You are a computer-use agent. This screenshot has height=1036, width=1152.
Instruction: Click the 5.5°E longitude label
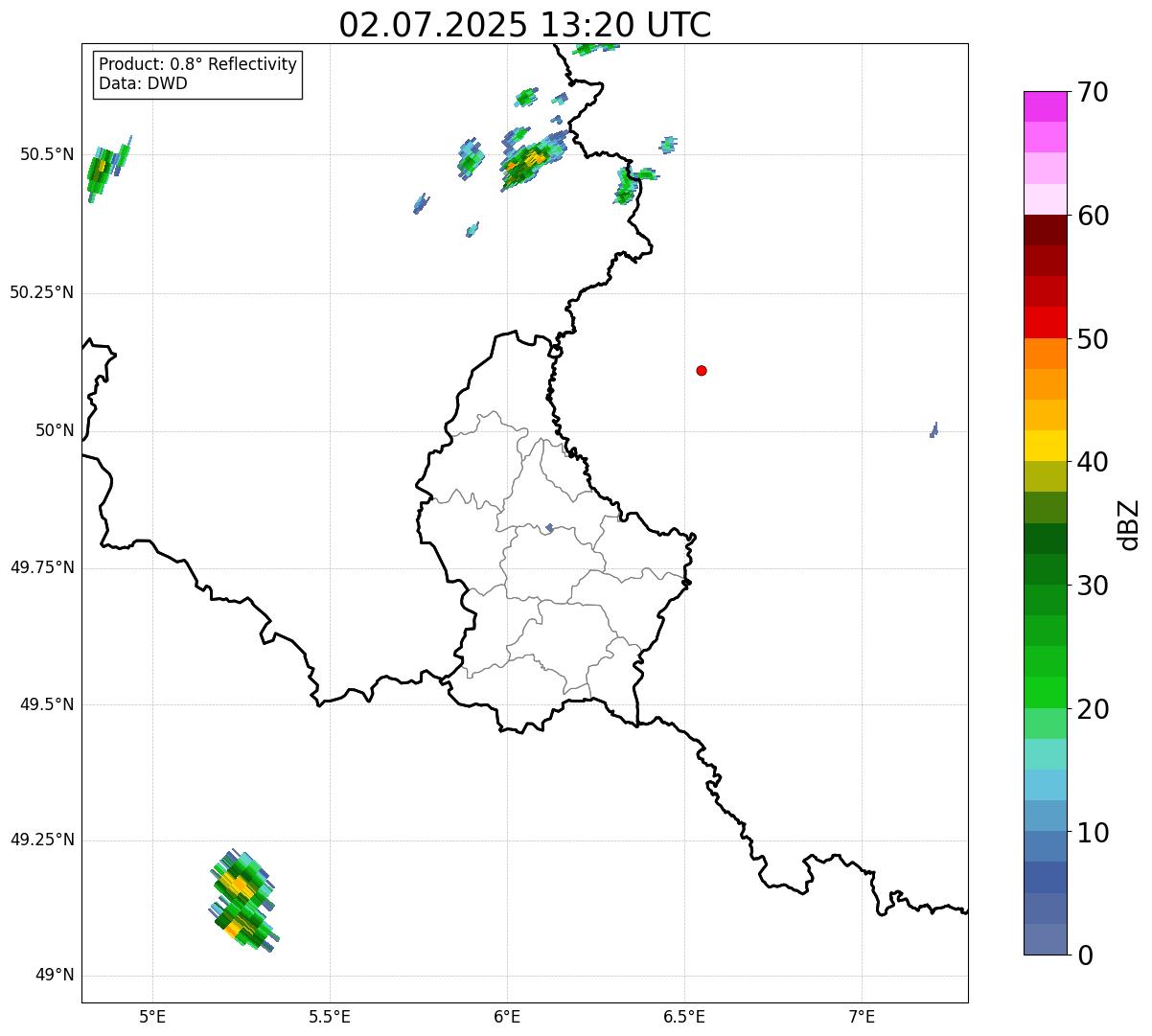330,1017
